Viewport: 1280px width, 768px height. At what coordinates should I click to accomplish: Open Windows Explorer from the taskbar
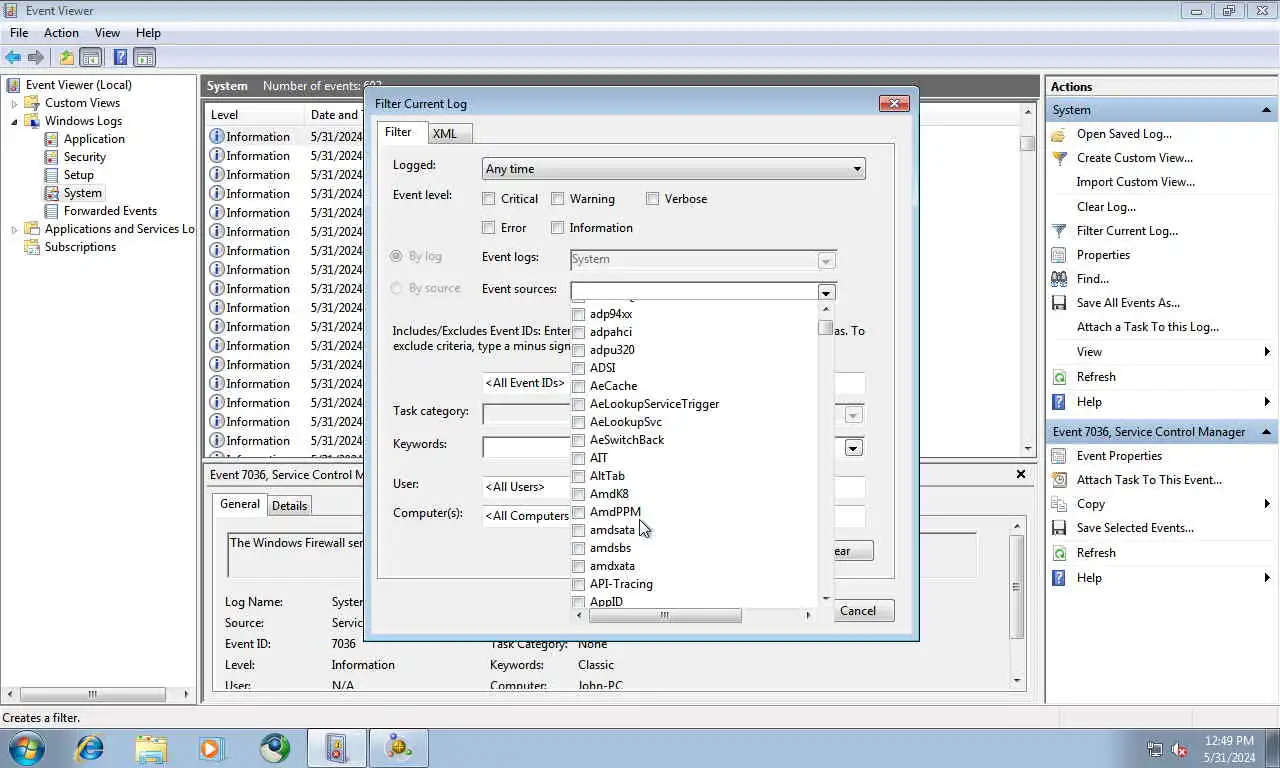tap(151, 748)
